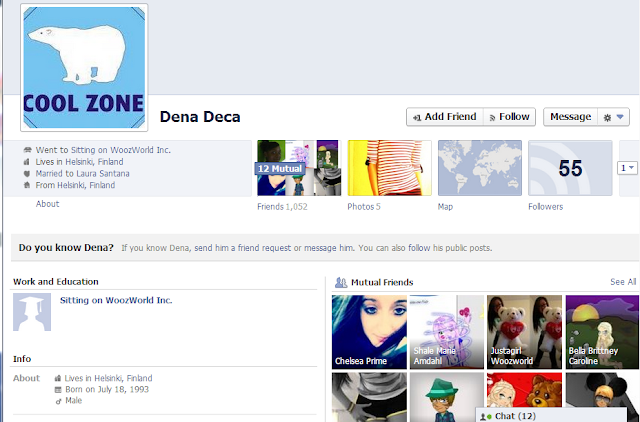640x422 pixels.
Task: Open the Map tile
Action: [480, 168]
